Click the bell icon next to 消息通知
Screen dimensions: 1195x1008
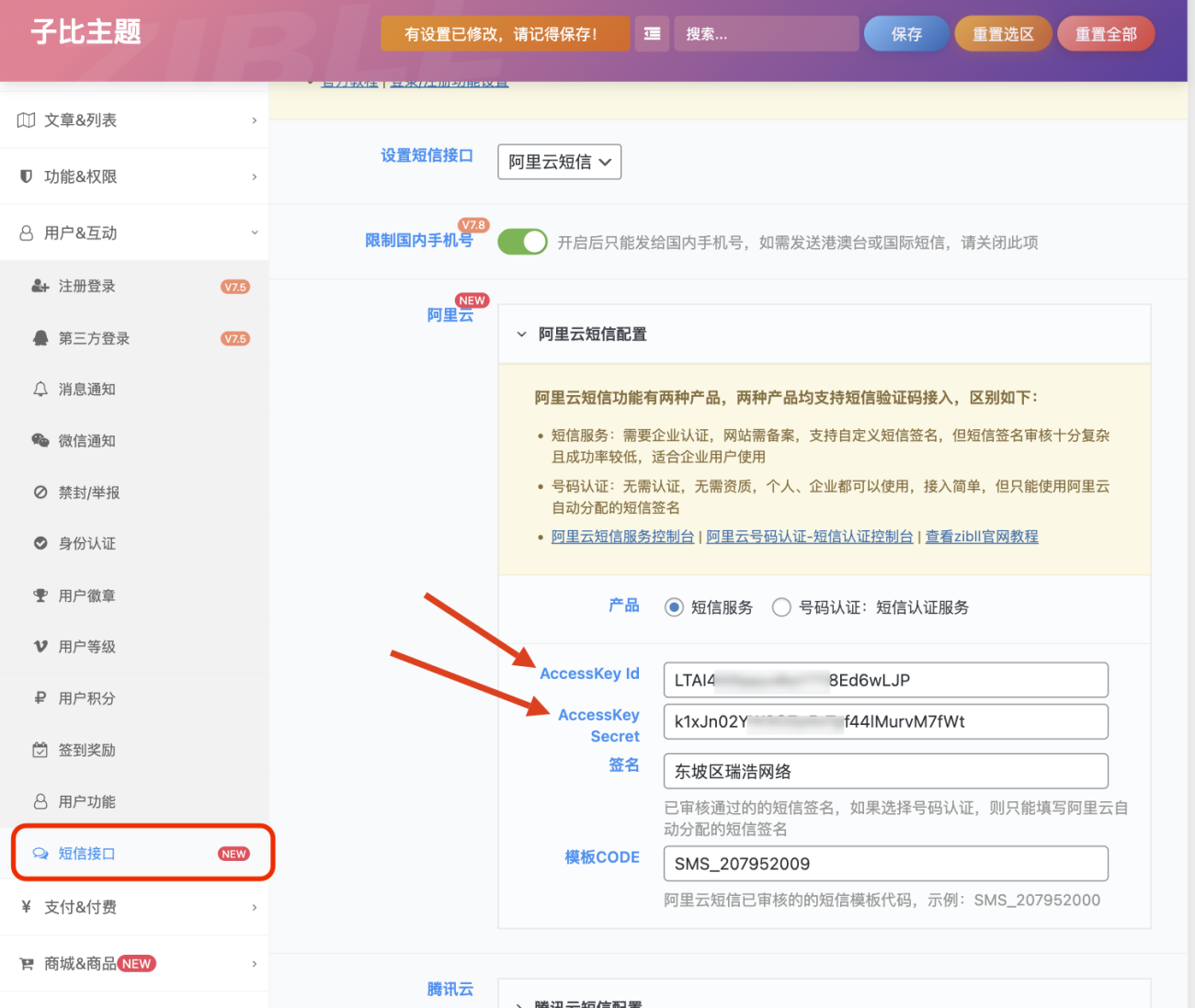(x=40, y=389)
